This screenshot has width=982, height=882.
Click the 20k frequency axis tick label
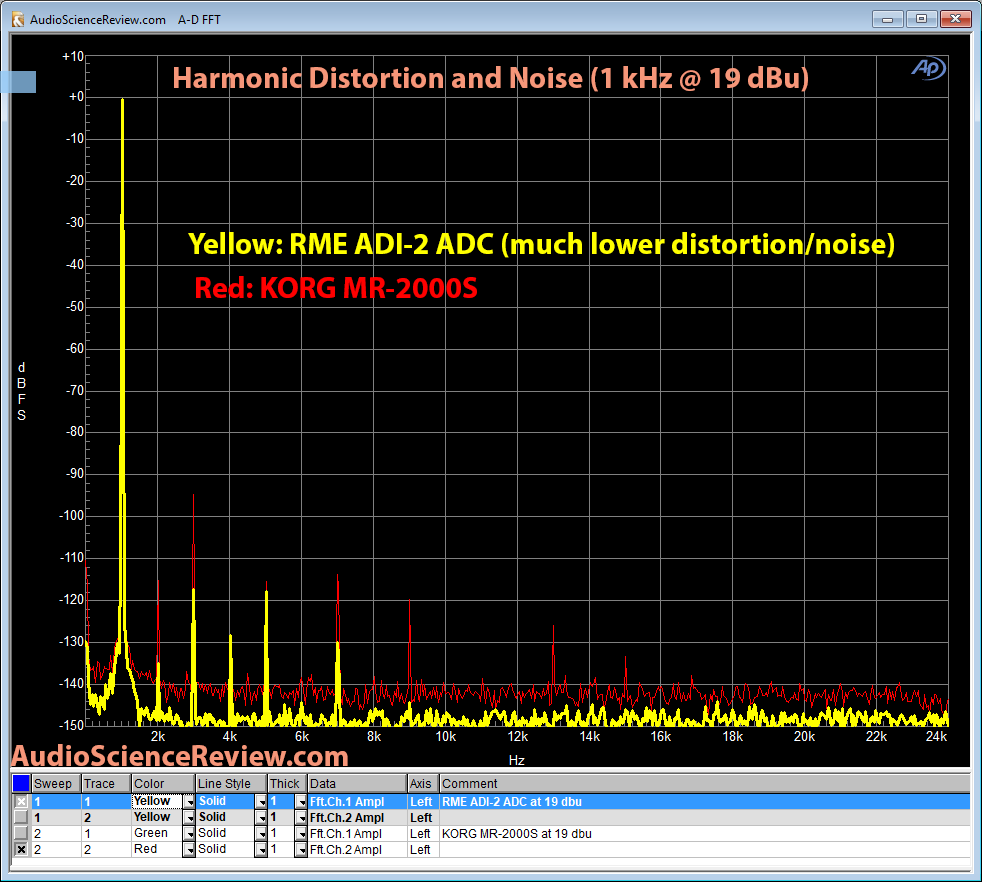point(804,737)
